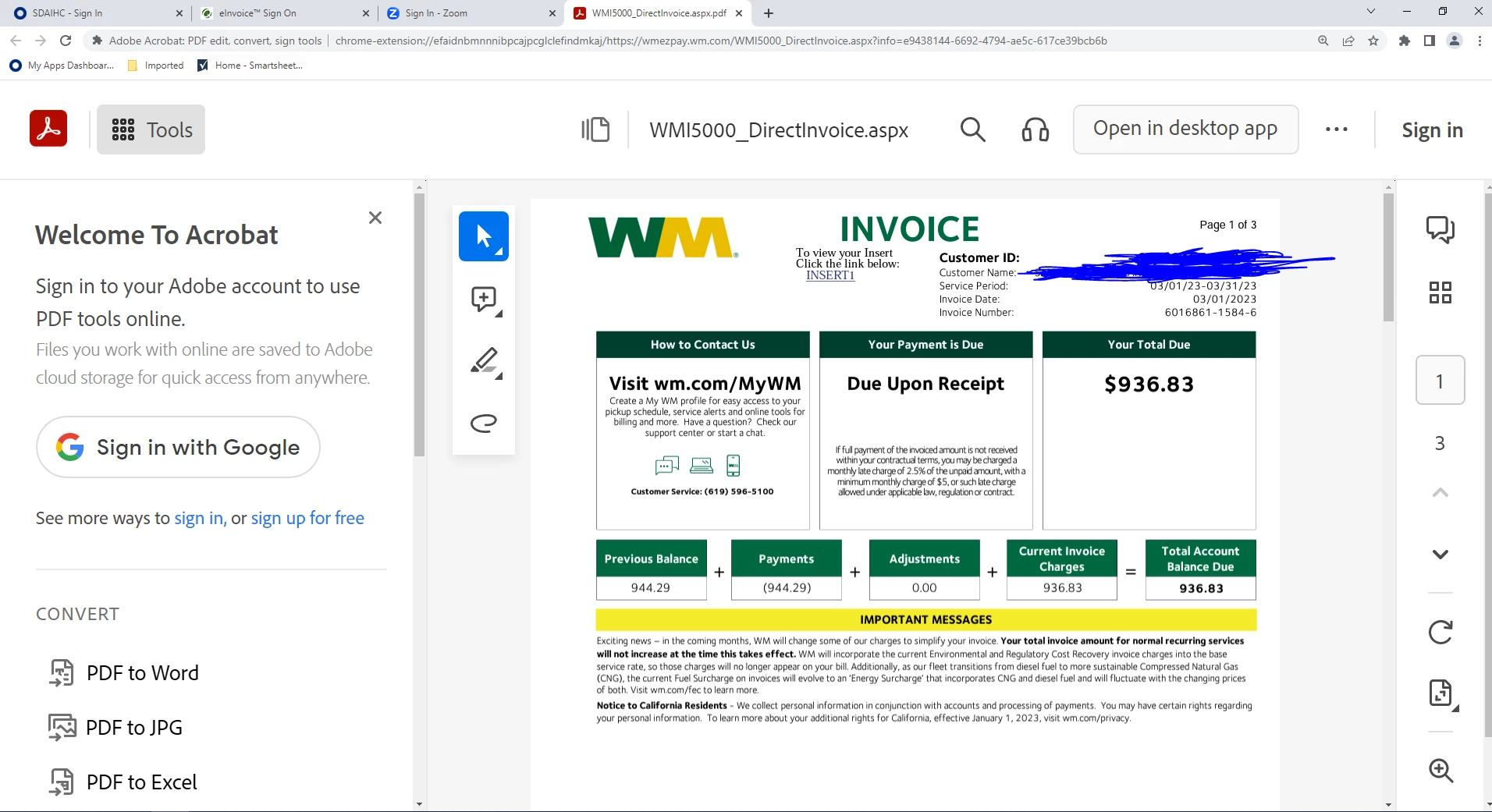Choose PDF to Word conversion
Viewport: 1492px width, 812px height.
click(124, 672)
